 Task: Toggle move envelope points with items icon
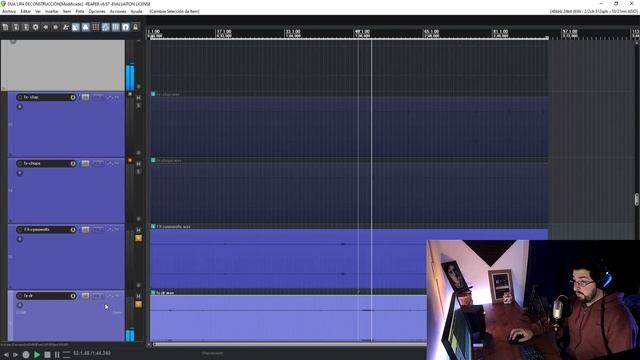click(x=106, y=27)
